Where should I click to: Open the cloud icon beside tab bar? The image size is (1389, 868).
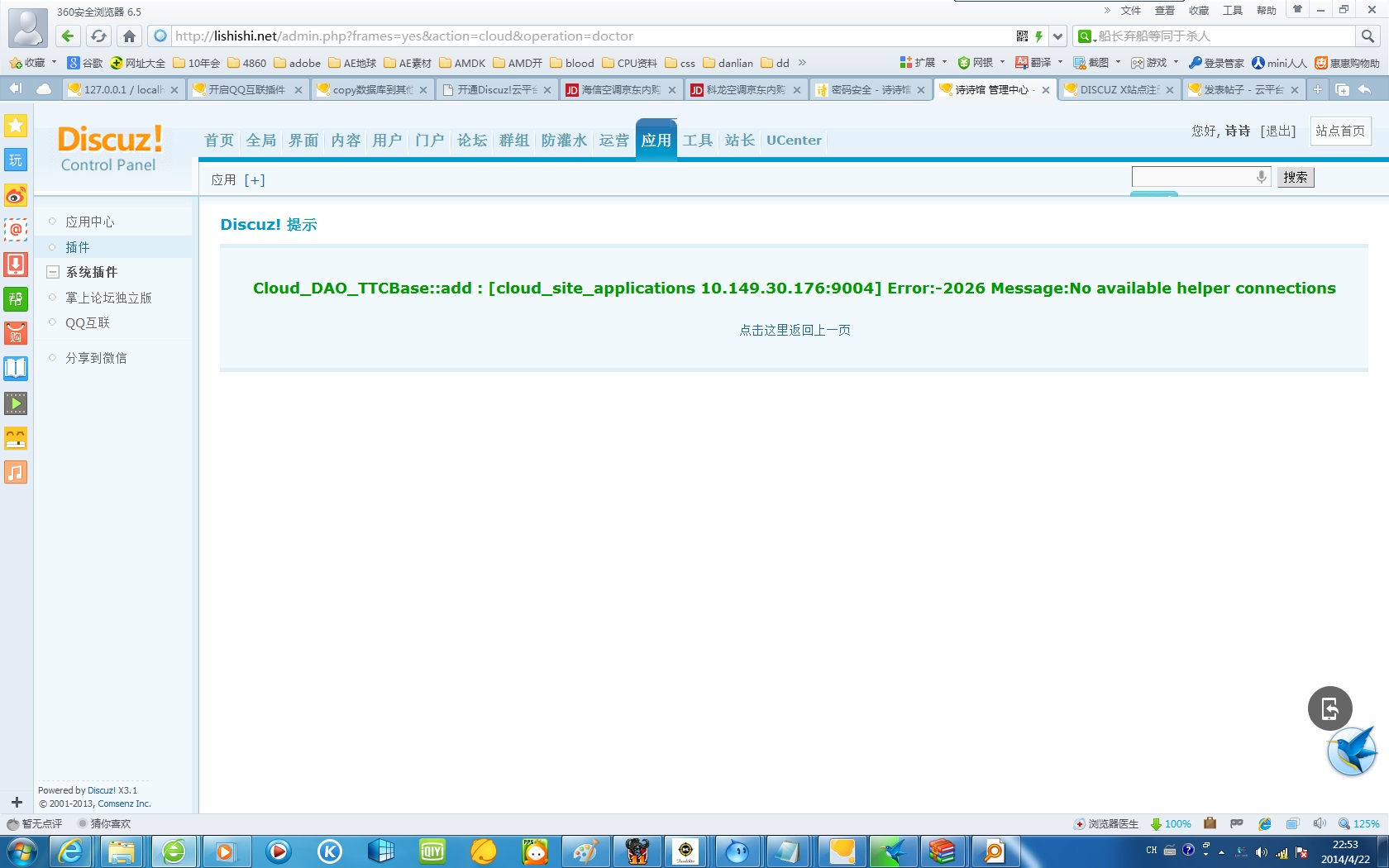point(43,88)
